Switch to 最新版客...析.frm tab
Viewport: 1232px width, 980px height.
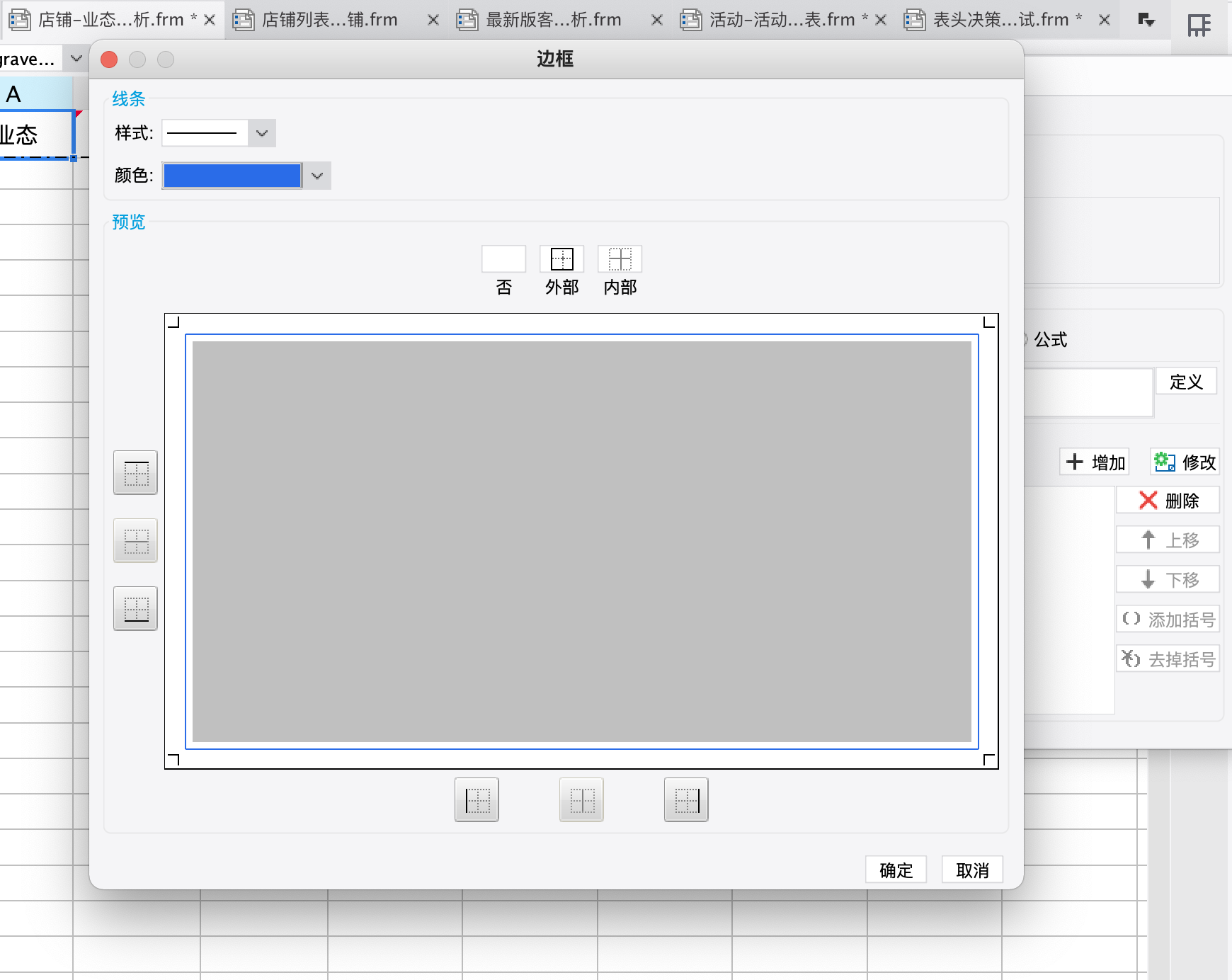coord(554,20)
